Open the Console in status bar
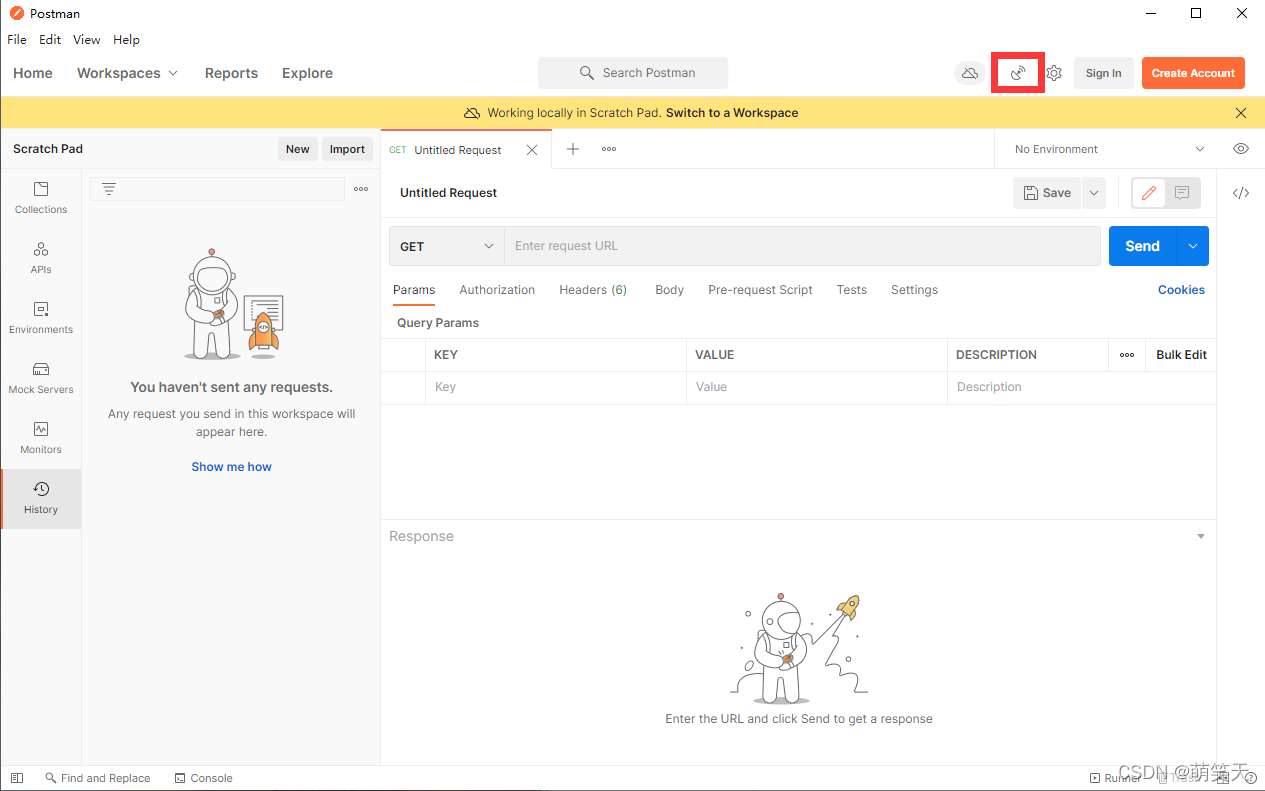Viewport: 1265px width, 791px height. coord(204,778)
